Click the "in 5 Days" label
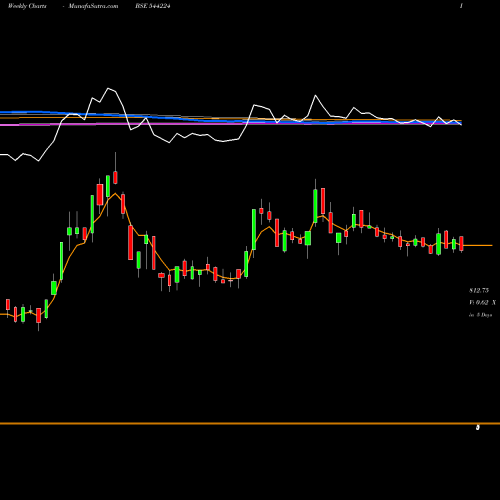The height and width of the screenshot is (500, 500). pos(480,315)
